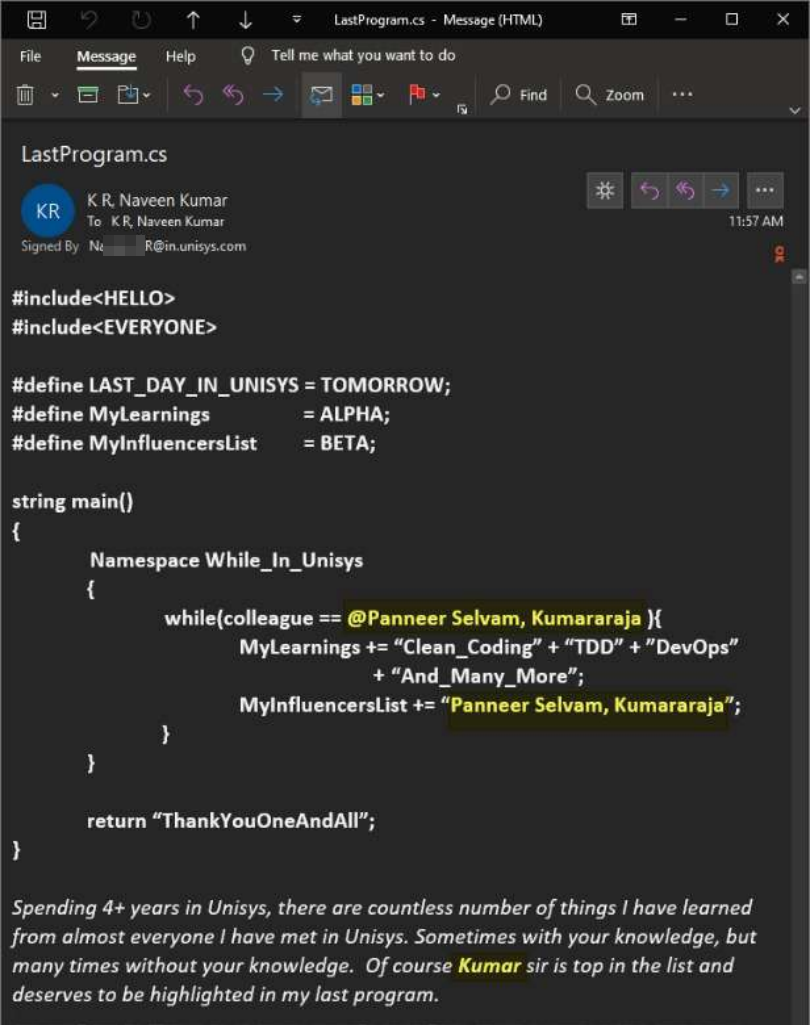The height and width of the screenshot is (1025, 810).
Task: Click Find in the ribbon
Action: point(519,95)
